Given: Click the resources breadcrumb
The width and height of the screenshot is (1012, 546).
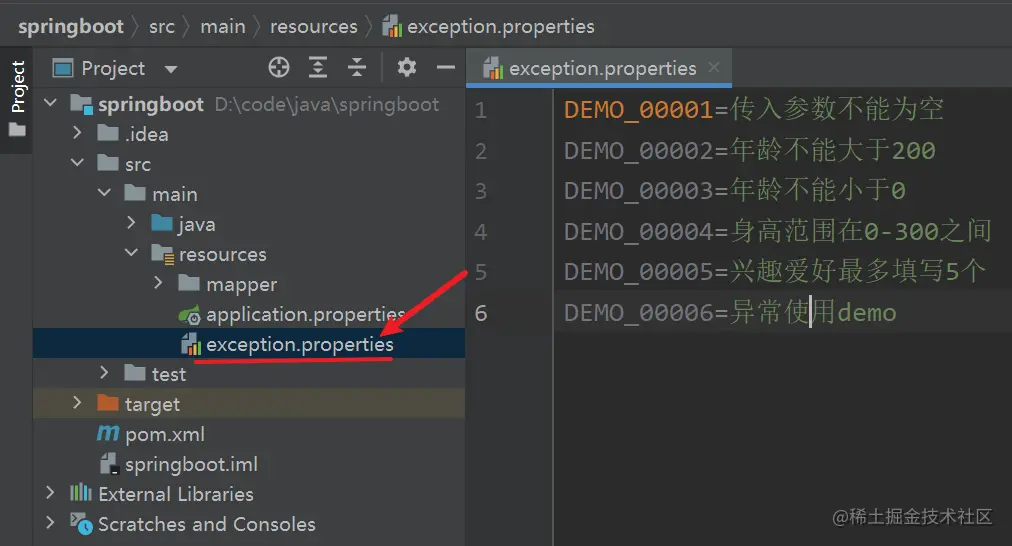Looking at the screenshot, I should (x=313, y=27).
